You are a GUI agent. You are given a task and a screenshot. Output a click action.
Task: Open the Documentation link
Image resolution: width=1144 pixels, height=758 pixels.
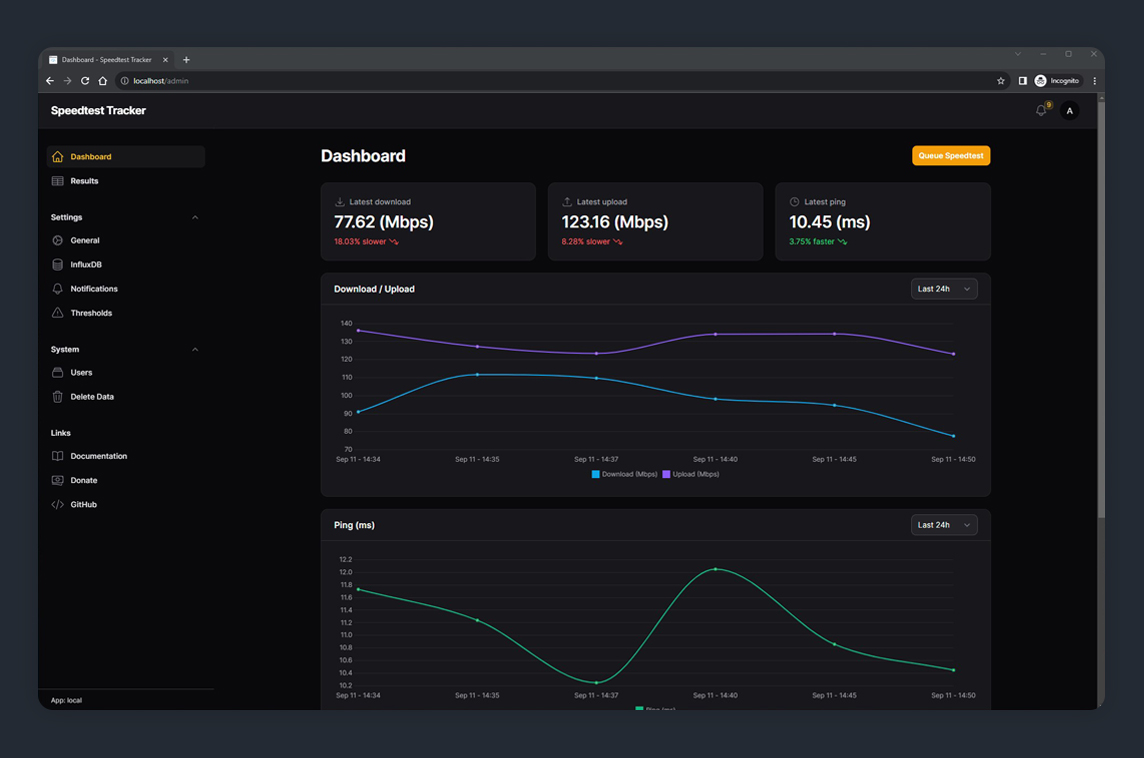pyautogui.click(x=125, y=456)
